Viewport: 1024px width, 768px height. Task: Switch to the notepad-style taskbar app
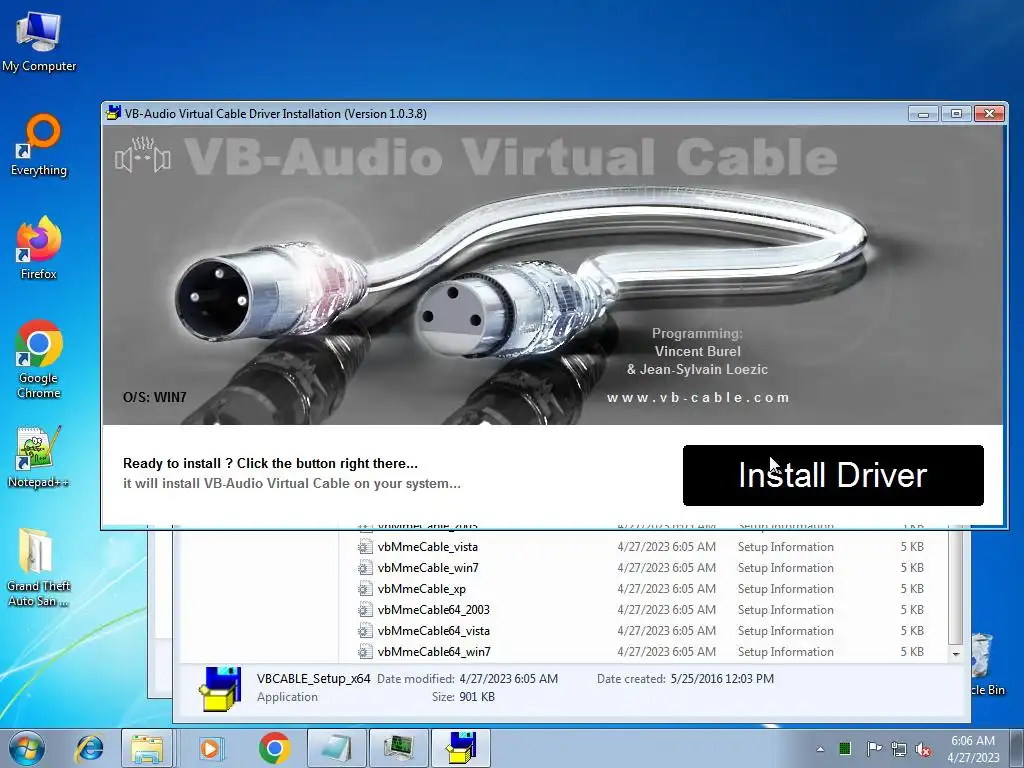click(x=337, y=748)
